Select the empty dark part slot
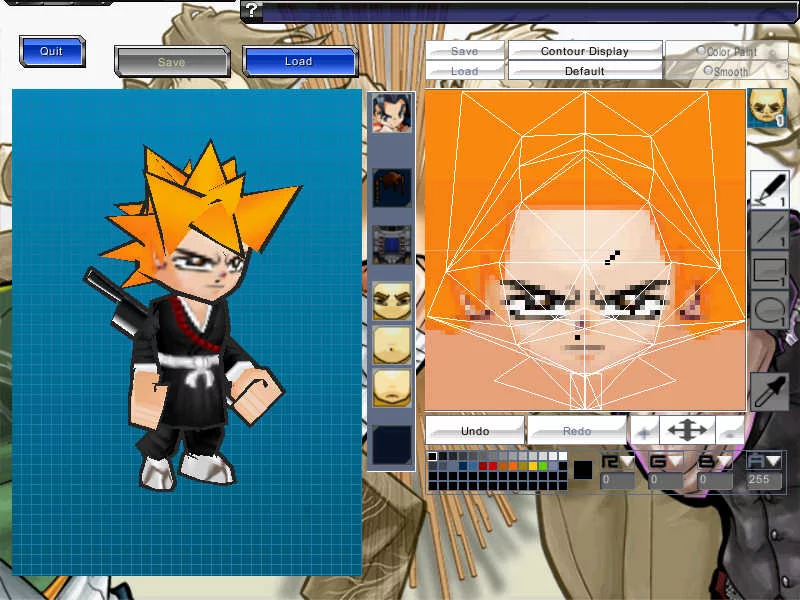Image resolution: width=800 pixels, height=600 pixels. coord(391,444)
